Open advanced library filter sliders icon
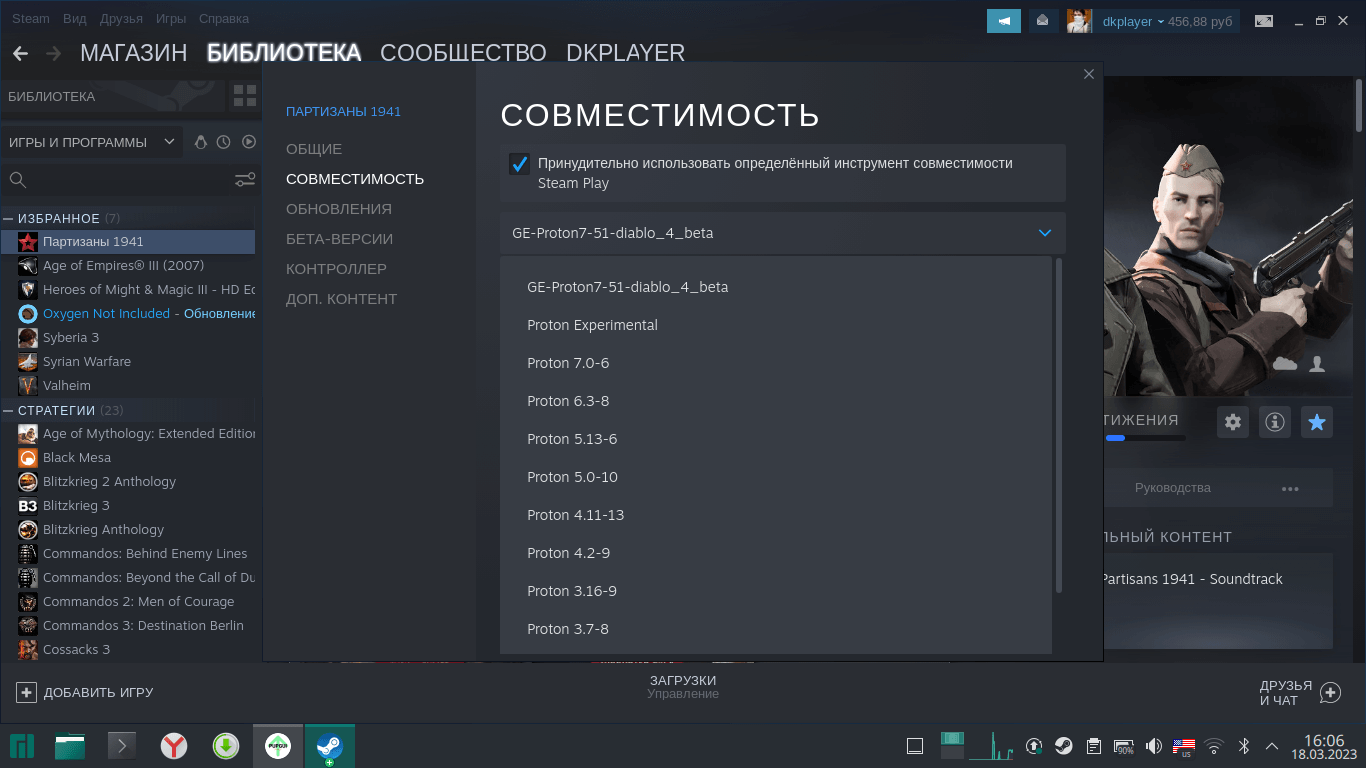The height and width of the screenshot is (768, 1366). click(245, 180)
